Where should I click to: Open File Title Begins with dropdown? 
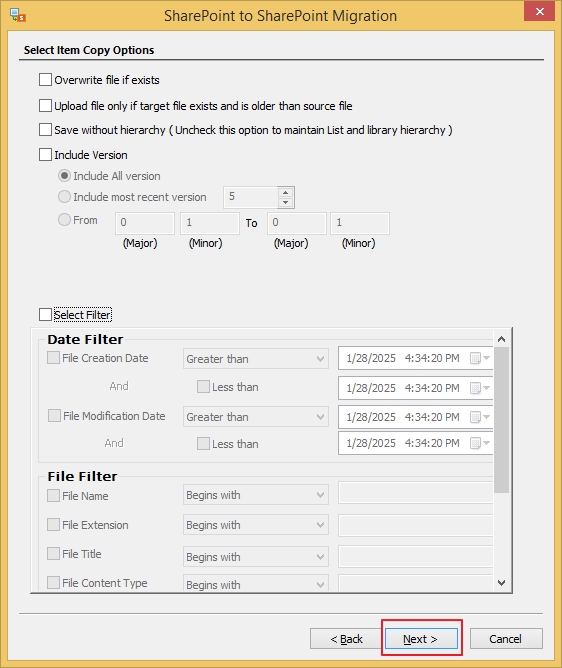tap(256, 557)
